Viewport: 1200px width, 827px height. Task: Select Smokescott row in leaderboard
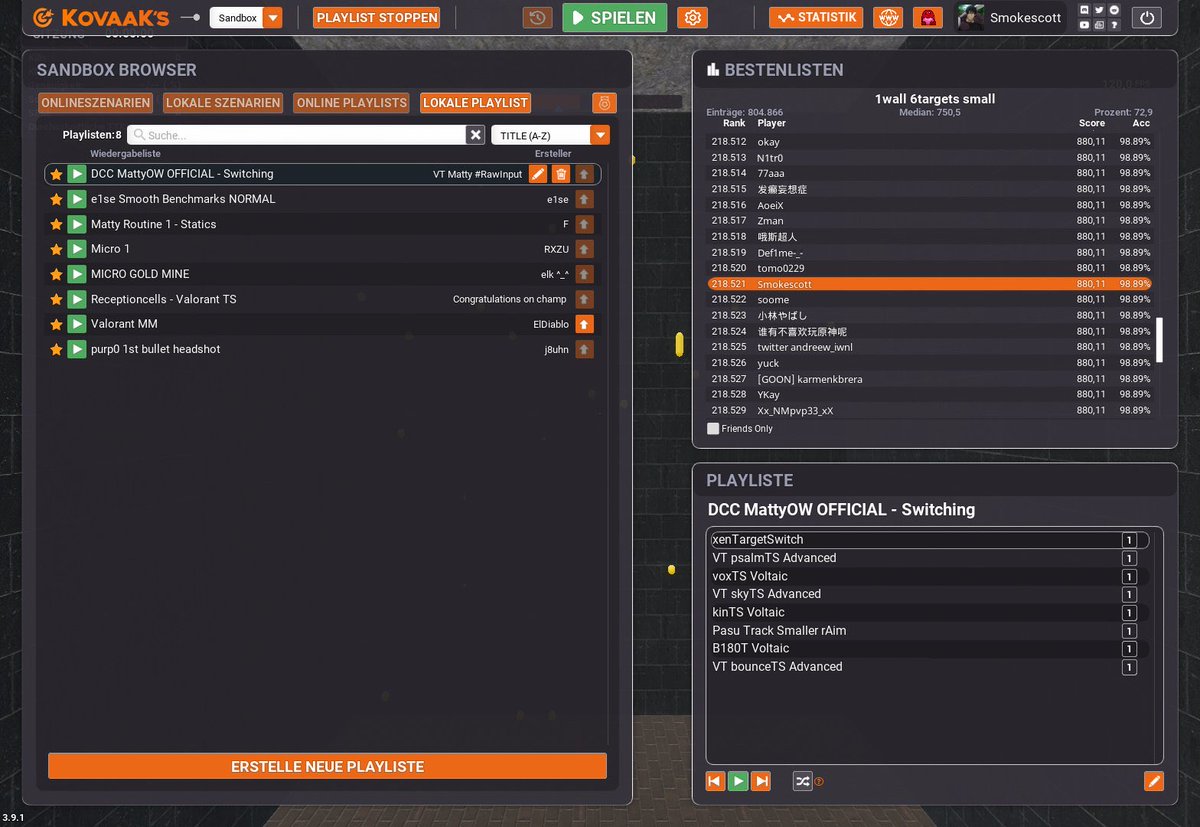pos(930,284)
